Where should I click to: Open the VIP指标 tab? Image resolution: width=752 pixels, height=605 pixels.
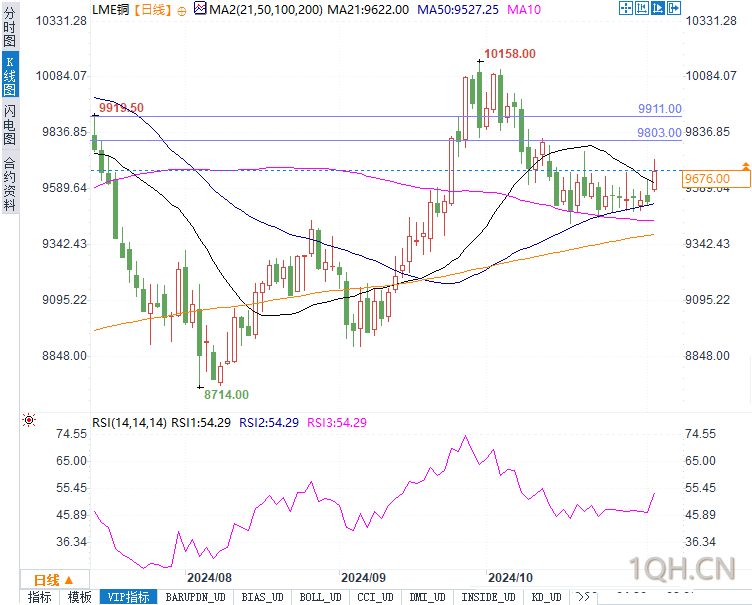129,597
